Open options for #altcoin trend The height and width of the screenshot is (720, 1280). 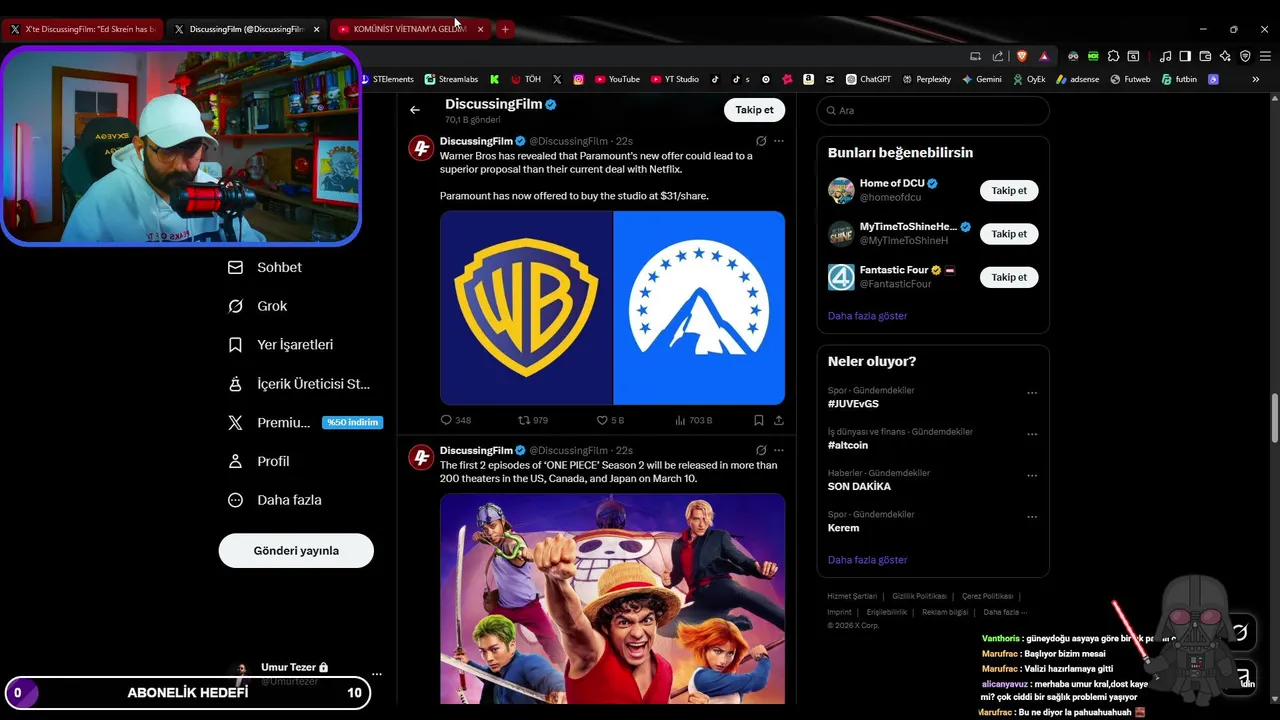(1032, 435)
